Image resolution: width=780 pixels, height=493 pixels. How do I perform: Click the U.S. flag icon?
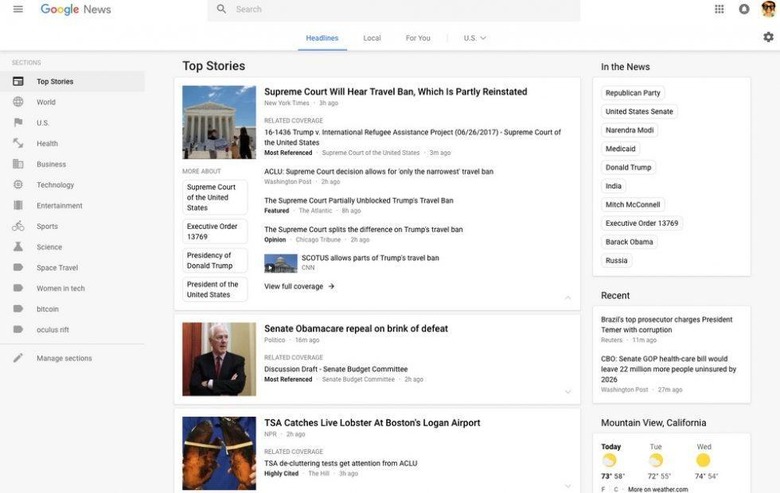click(18, 122)
